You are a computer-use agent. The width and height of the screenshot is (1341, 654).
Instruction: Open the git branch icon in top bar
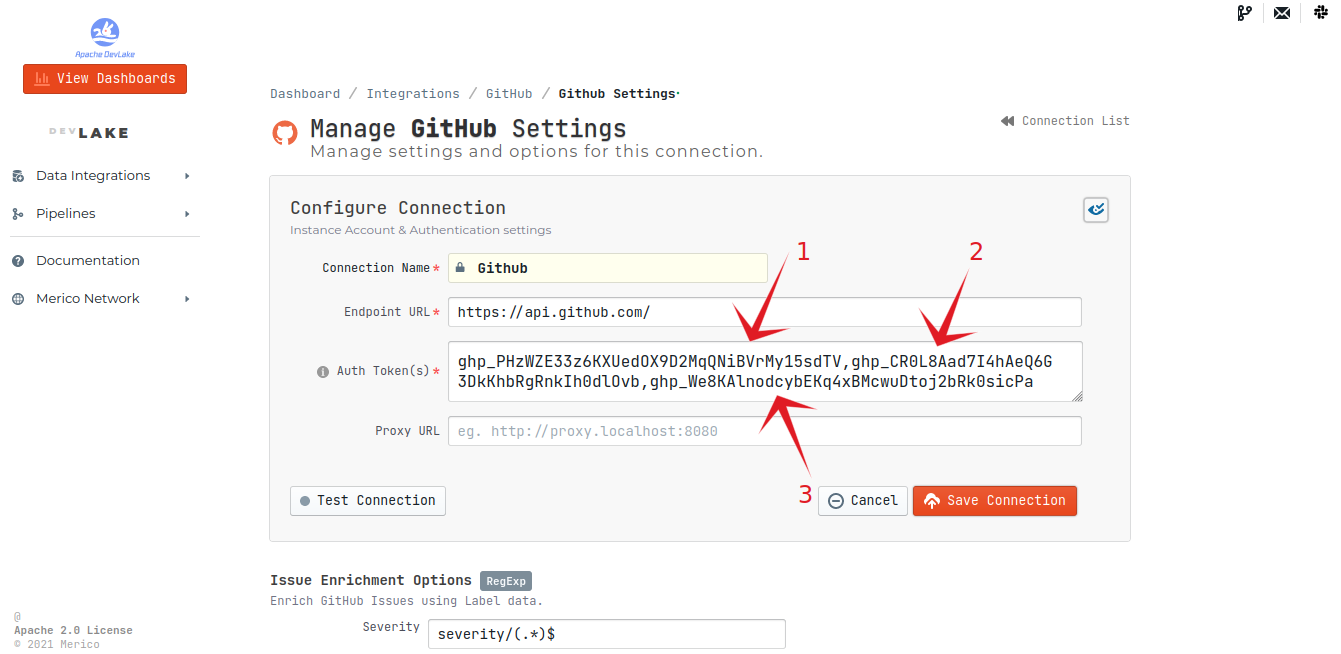1245,13
